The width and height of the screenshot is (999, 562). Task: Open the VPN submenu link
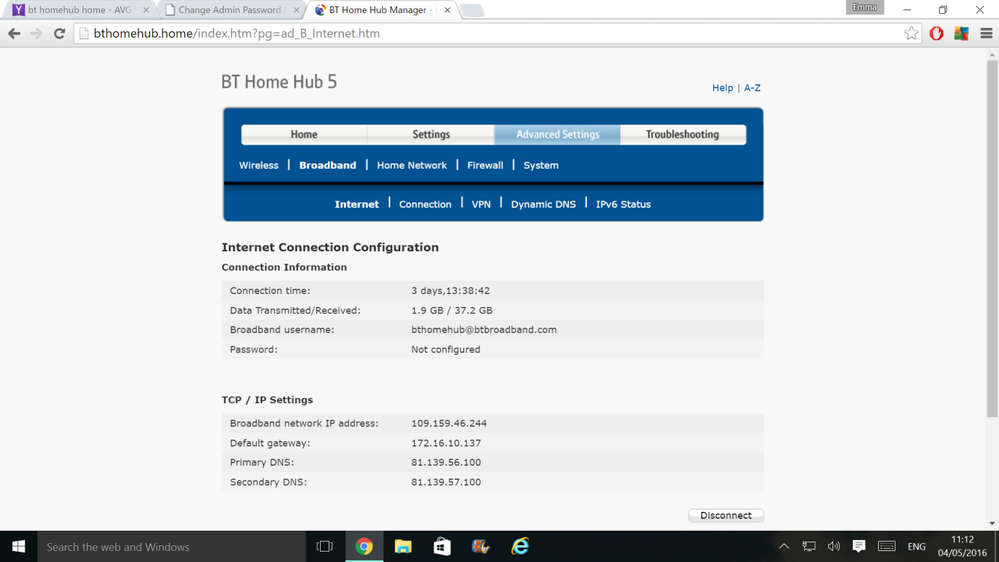pyautogui.click(x=481, y=205)
